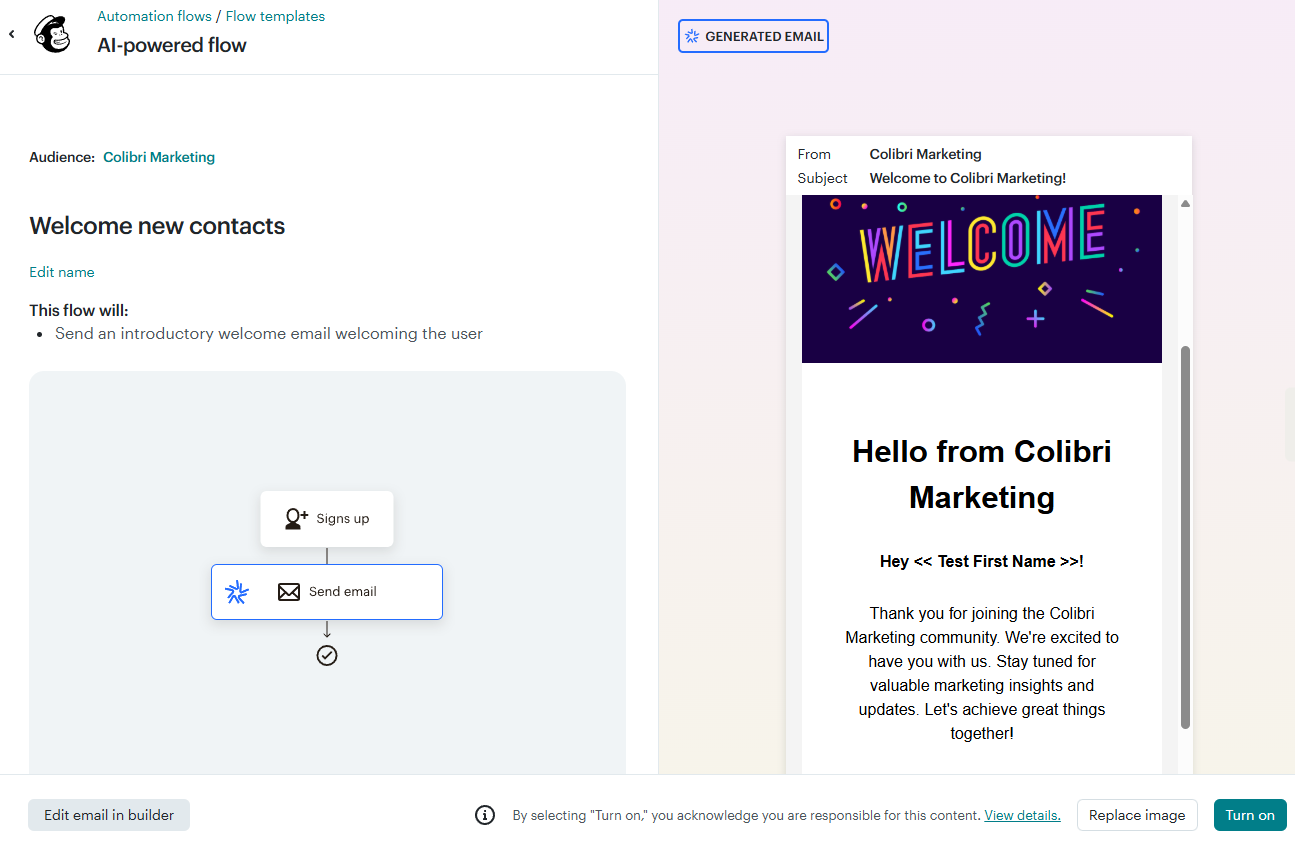Navigate to Automation flows breadcrumb
This screenshot has width=1295, height=849.
click(x=154, y=15)
